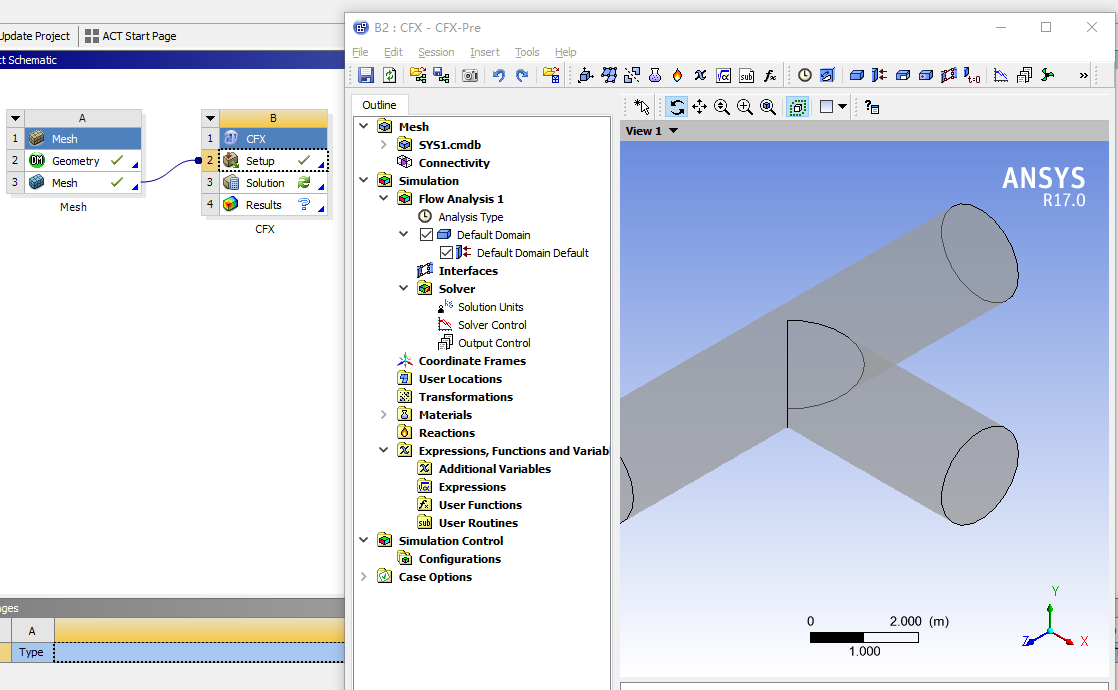The height and width of the screenshot is (690, 1118).
Task: Open the View 1 dropdown arrow
Action: 673,130
